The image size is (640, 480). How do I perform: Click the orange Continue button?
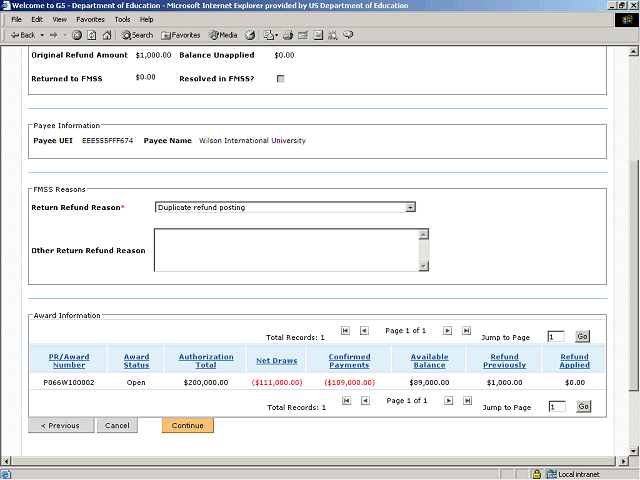coord(187,426)
